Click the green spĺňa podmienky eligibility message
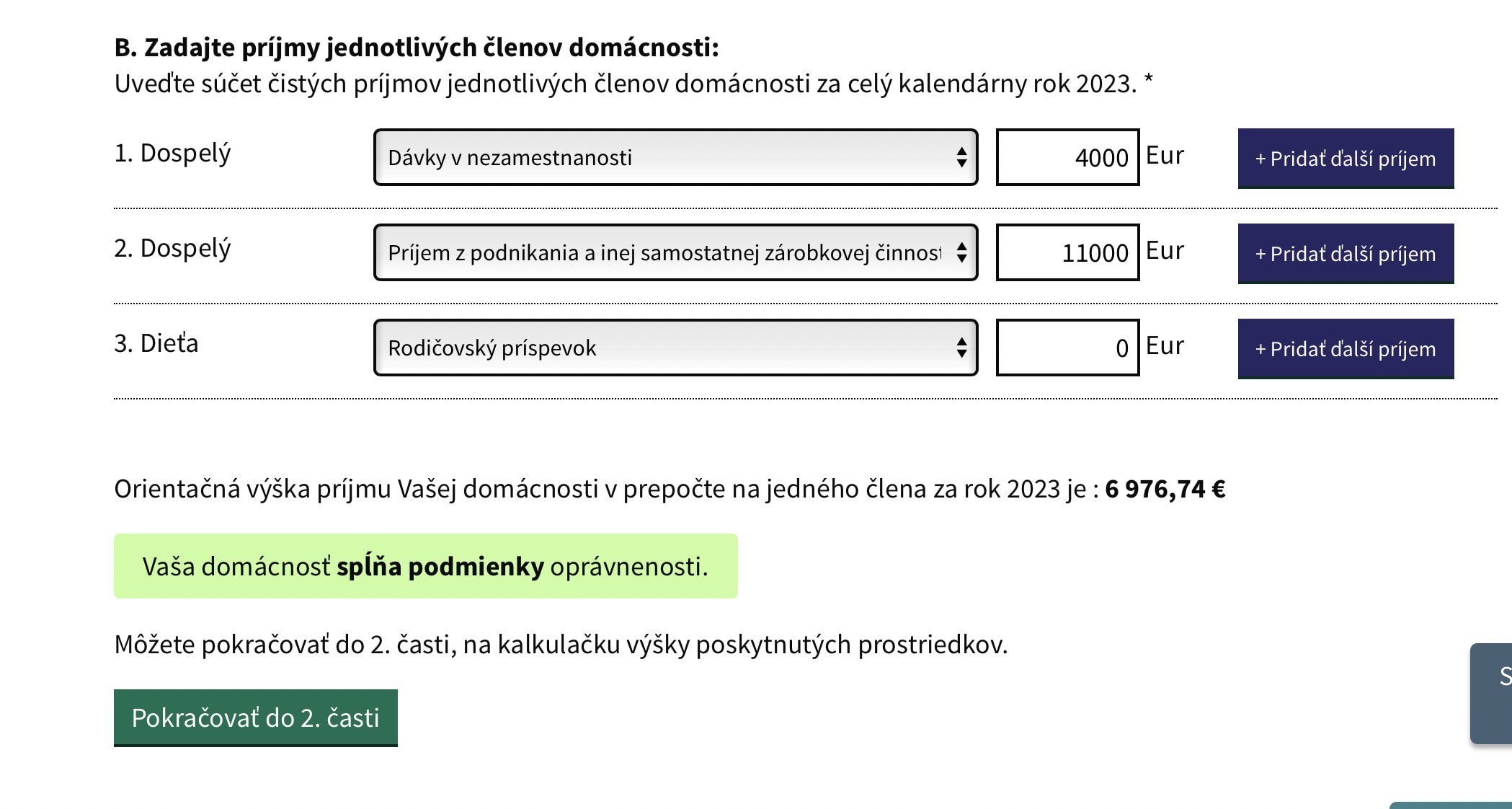1512x809 pixels. pyautogui.click(x=425, y=566)
